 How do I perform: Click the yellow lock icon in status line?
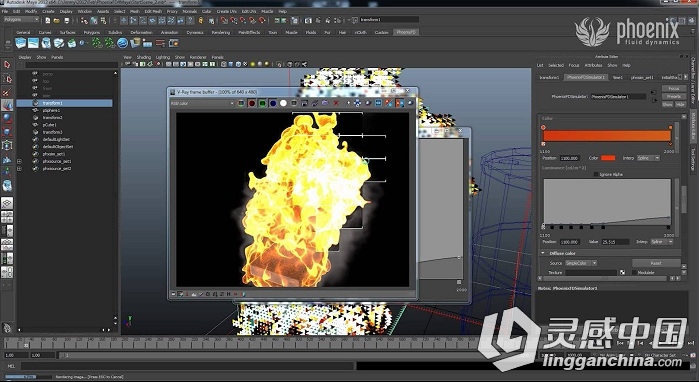click(x=201, y=20)
